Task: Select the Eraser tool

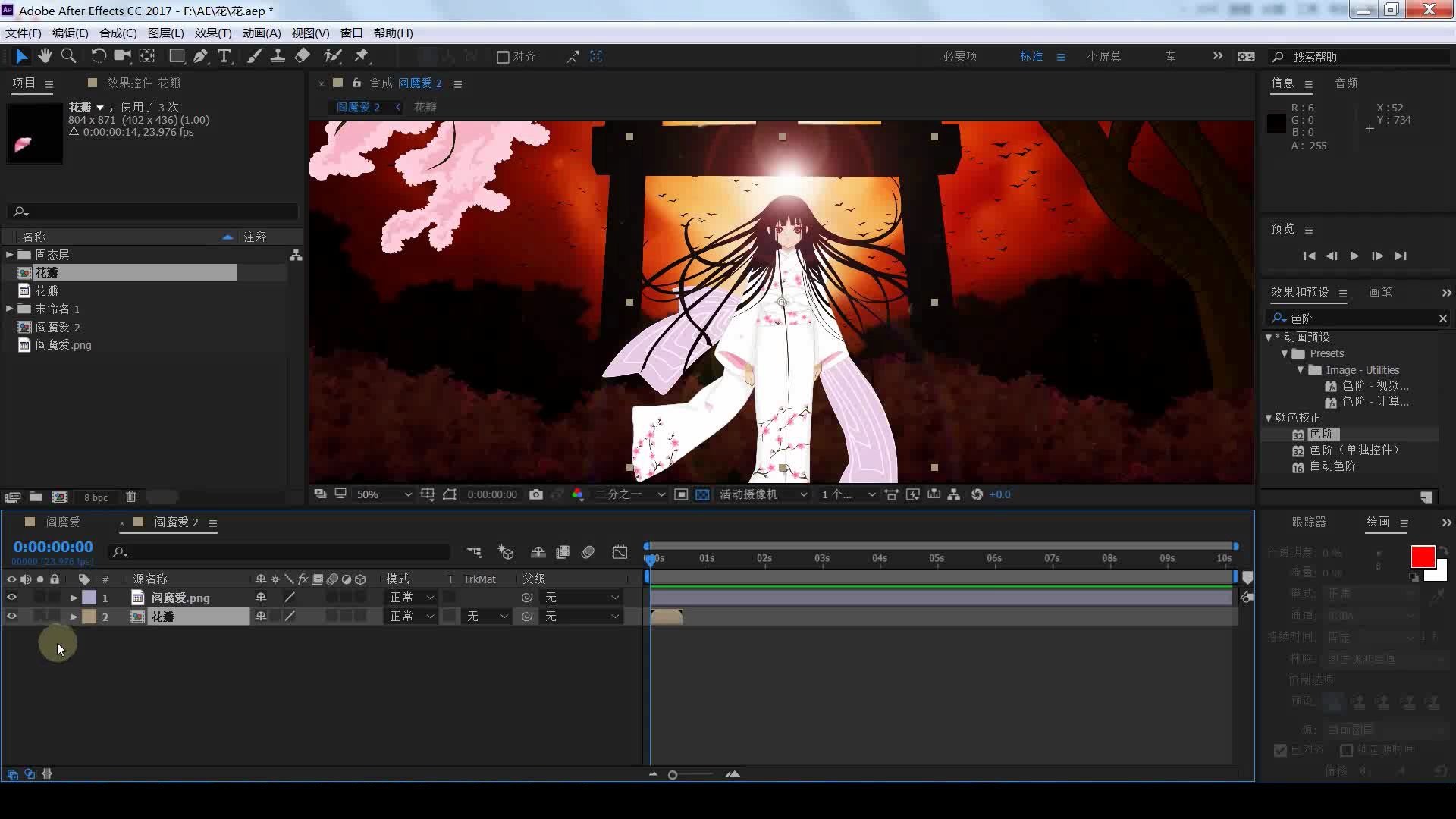Action: click(302, 56)
